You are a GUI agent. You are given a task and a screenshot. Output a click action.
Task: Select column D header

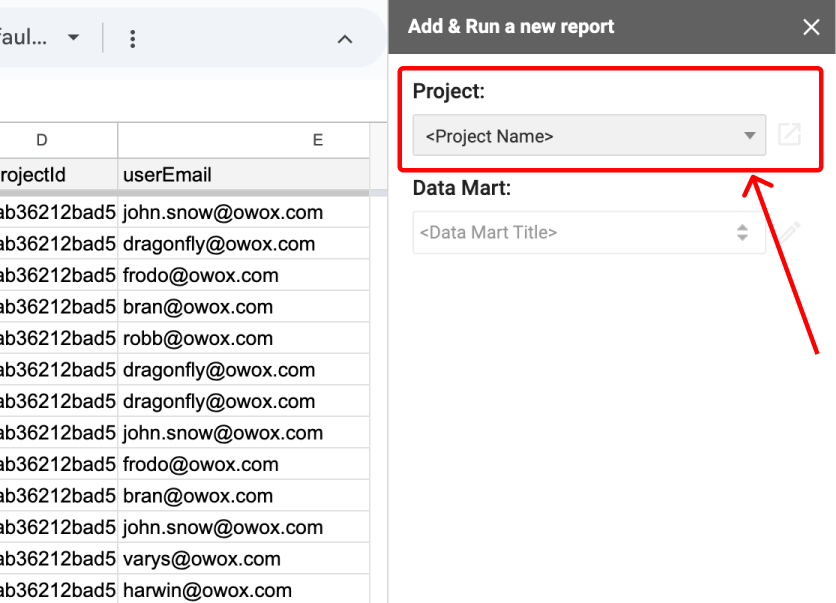coord(58,140)
